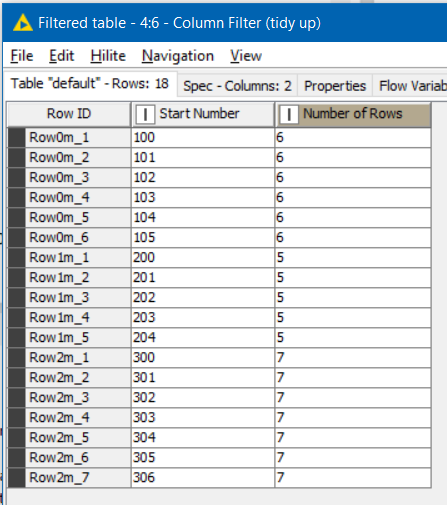Select the Table "default" rows tab

90,84
